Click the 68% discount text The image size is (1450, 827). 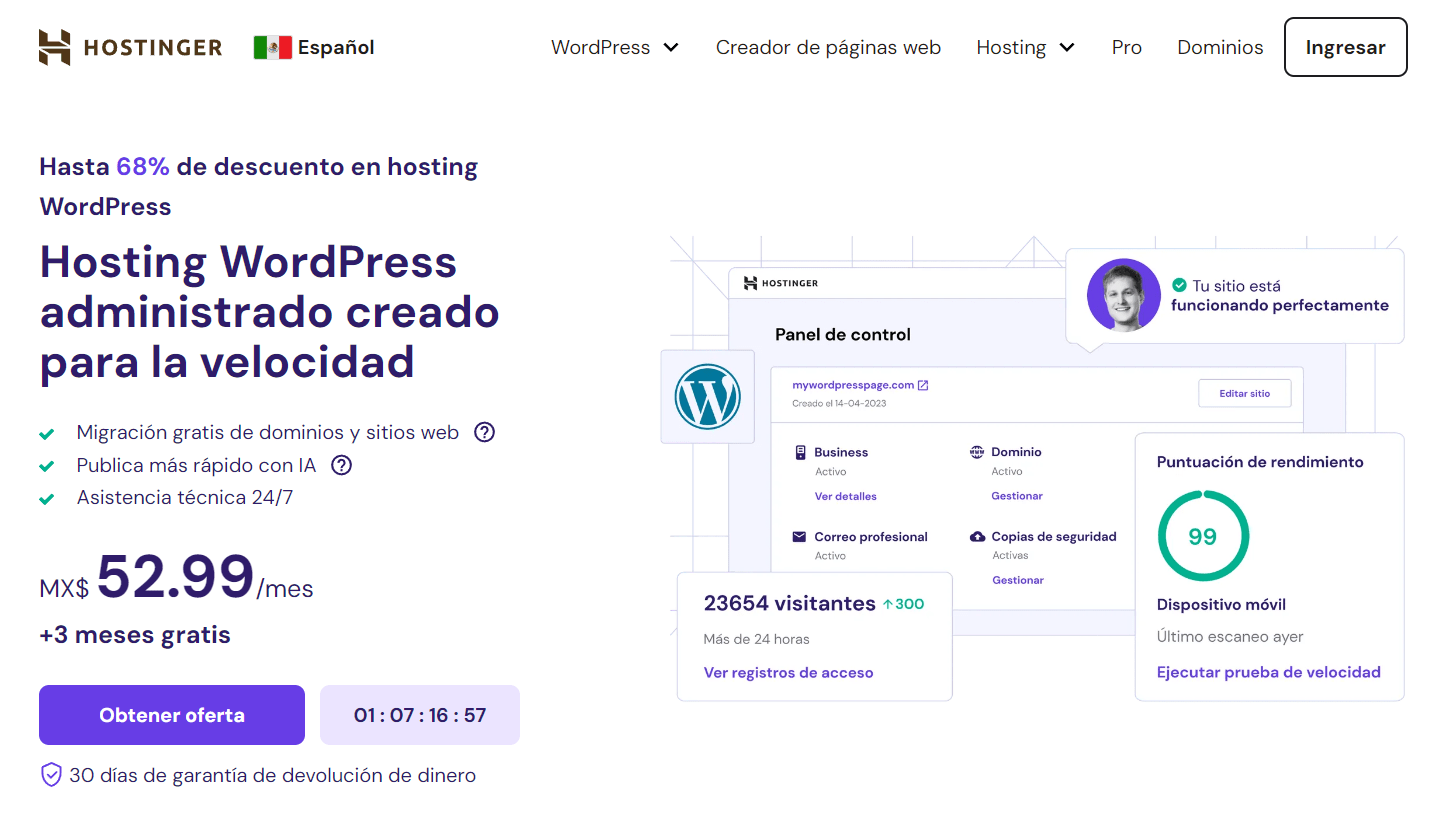[143, 167]
